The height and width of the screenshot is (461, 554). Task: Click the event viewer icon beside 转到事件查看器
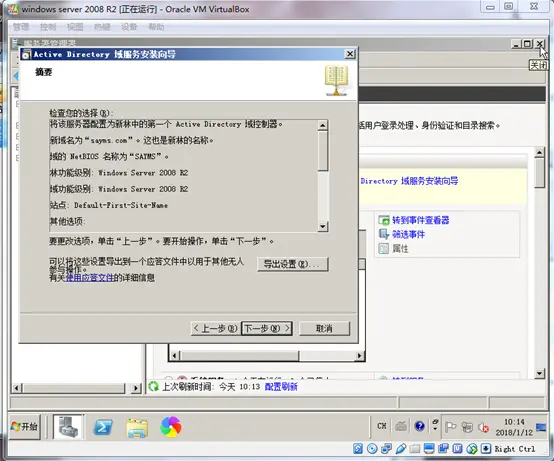click(x=384, y=220)
